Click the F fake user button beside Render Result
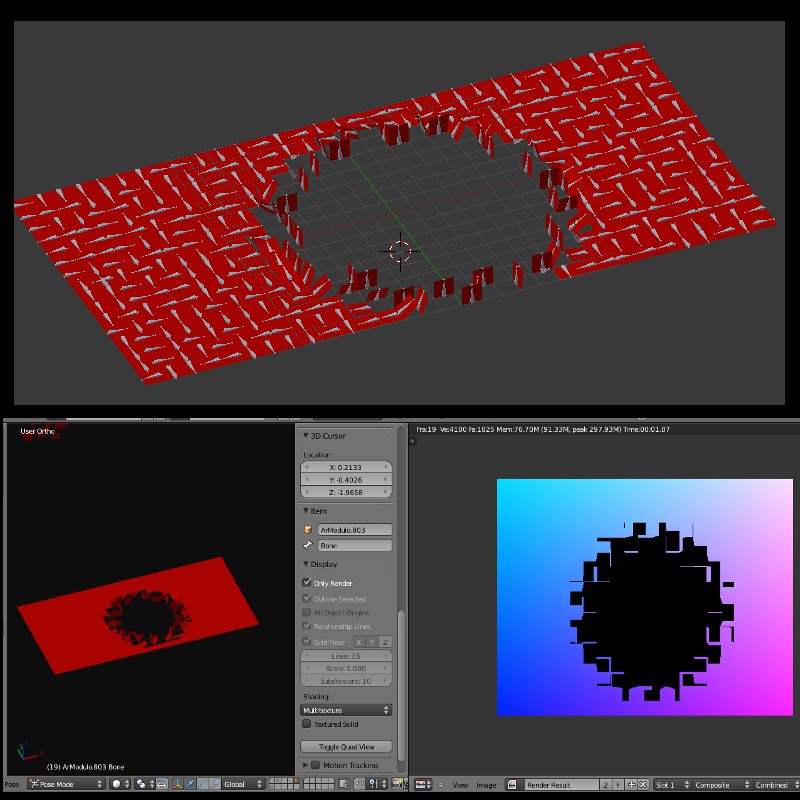The width and height of the screenshot is (800, 800). [x=617, y=784]
